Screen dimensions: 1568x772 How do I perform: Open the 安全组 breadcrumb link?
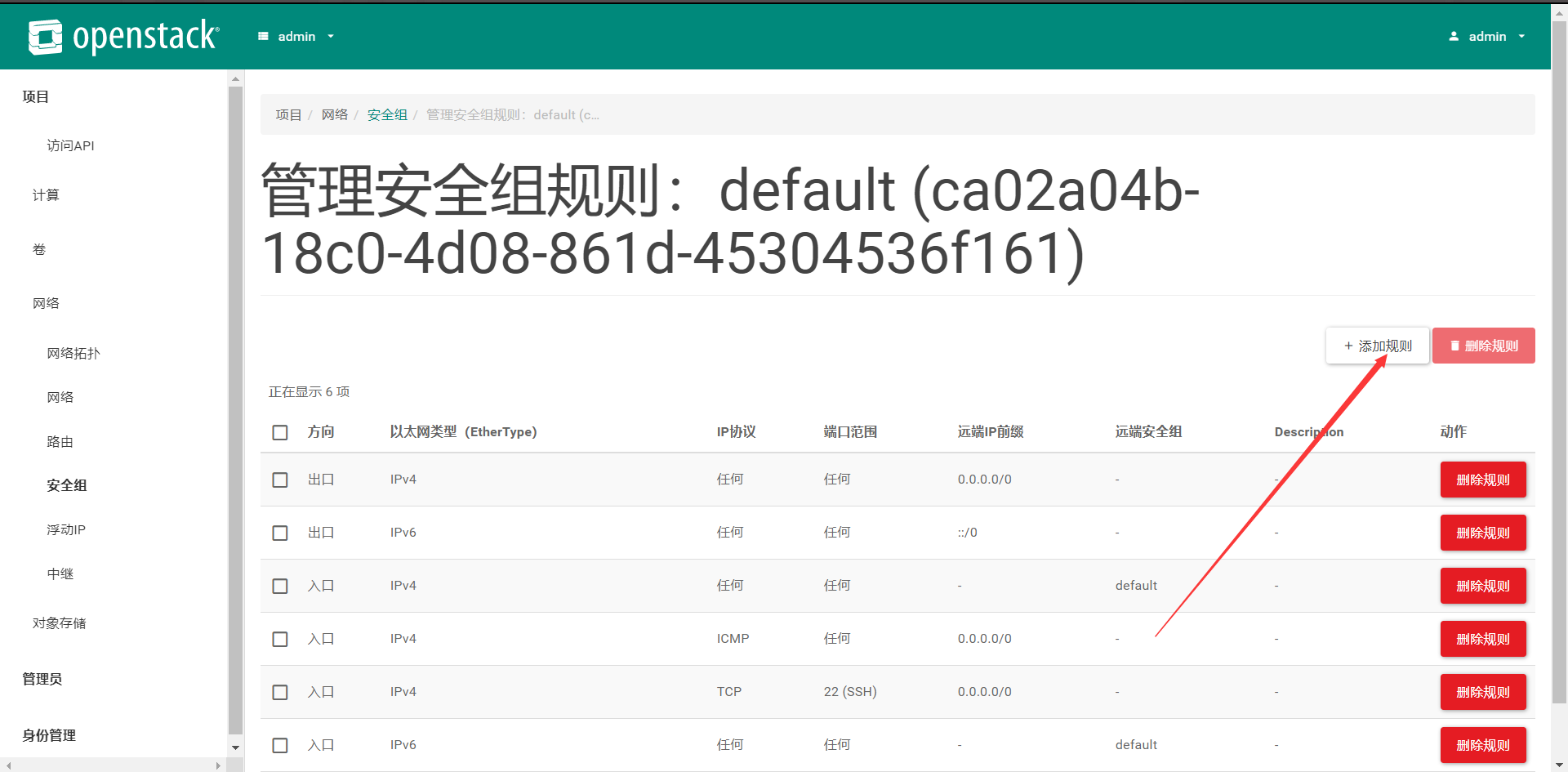click(x=387, y=114)
